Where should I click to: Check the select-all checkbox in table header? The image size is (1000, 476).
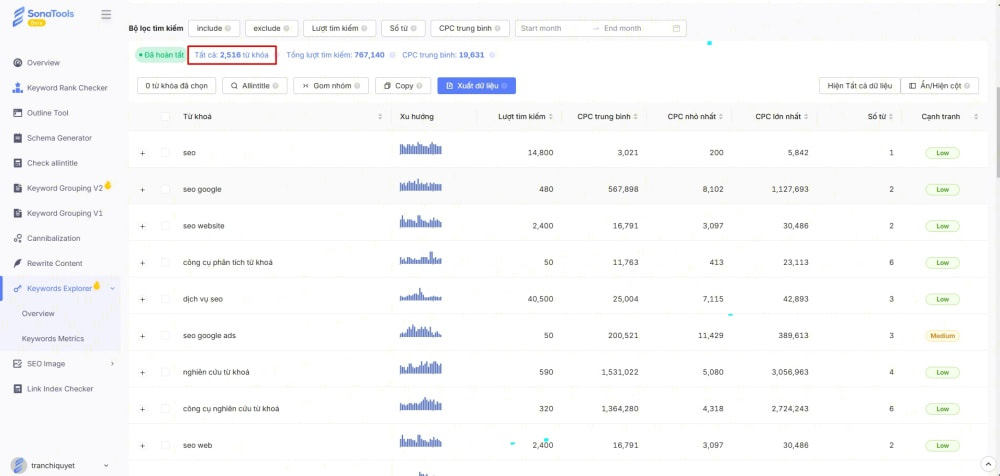click(x=165, y=117)
